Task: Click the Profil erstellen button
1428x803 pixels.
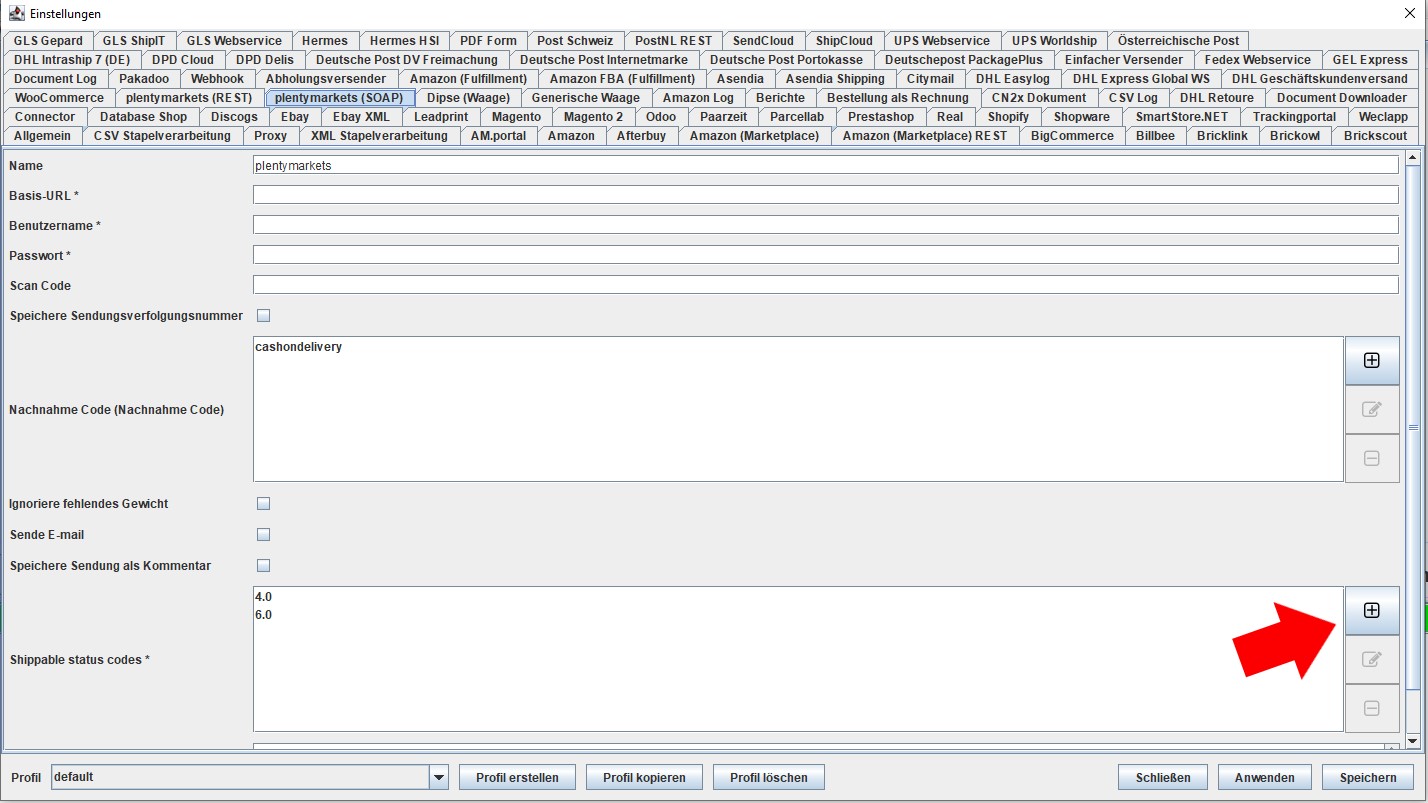Action: pos(517,777)
